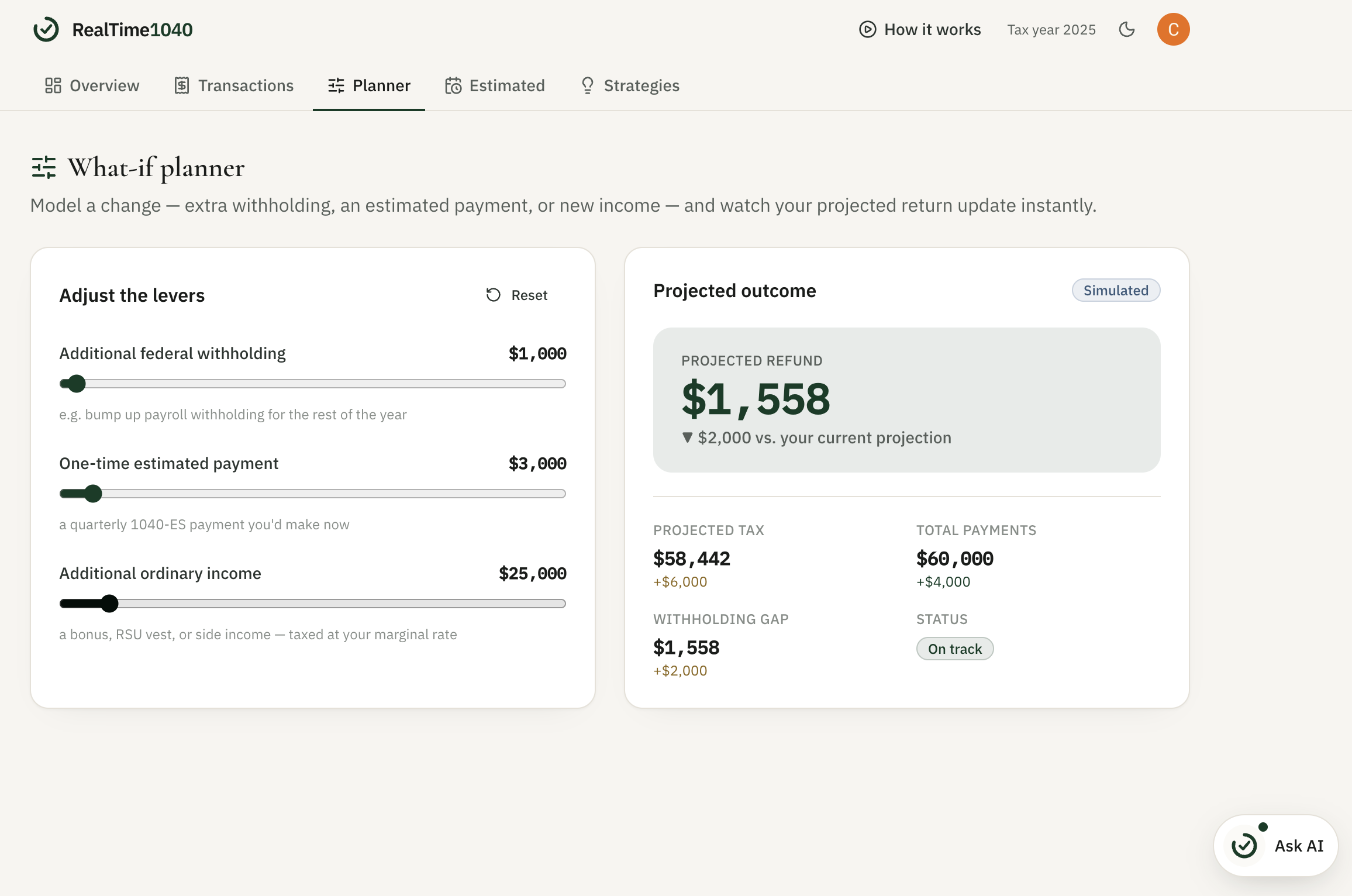The image size is (1352, 896).
Task: Click the Overview grid icon
Action: [x=53, y=85]
